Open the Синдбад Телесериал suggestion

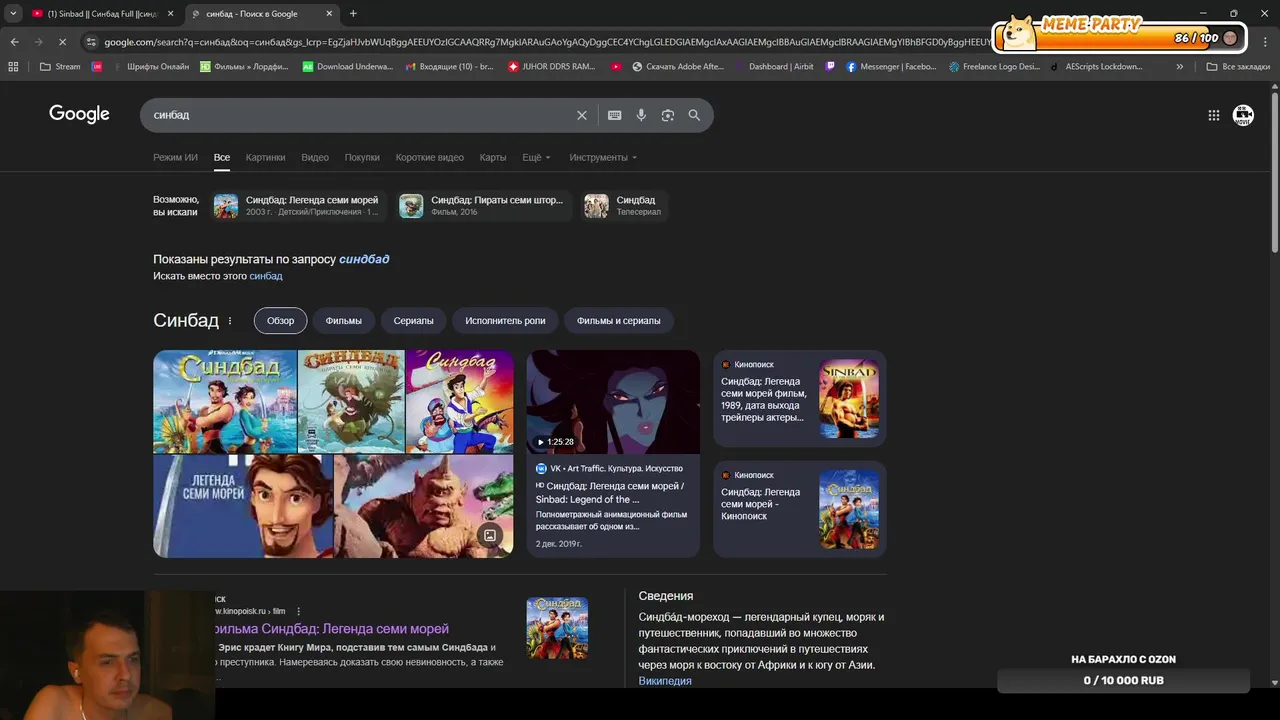(x=624, y=206)
